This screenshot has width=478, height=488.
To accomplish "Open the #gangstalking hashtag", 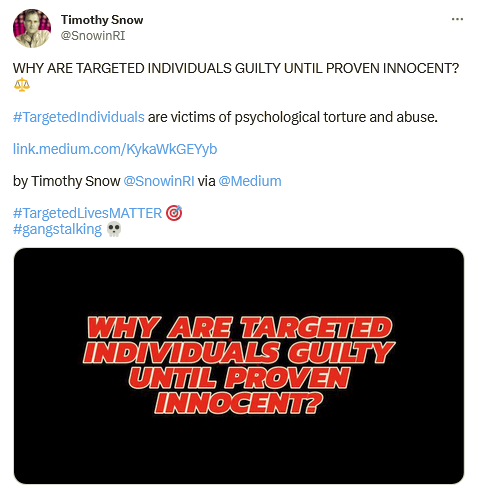I will (57, 230).
